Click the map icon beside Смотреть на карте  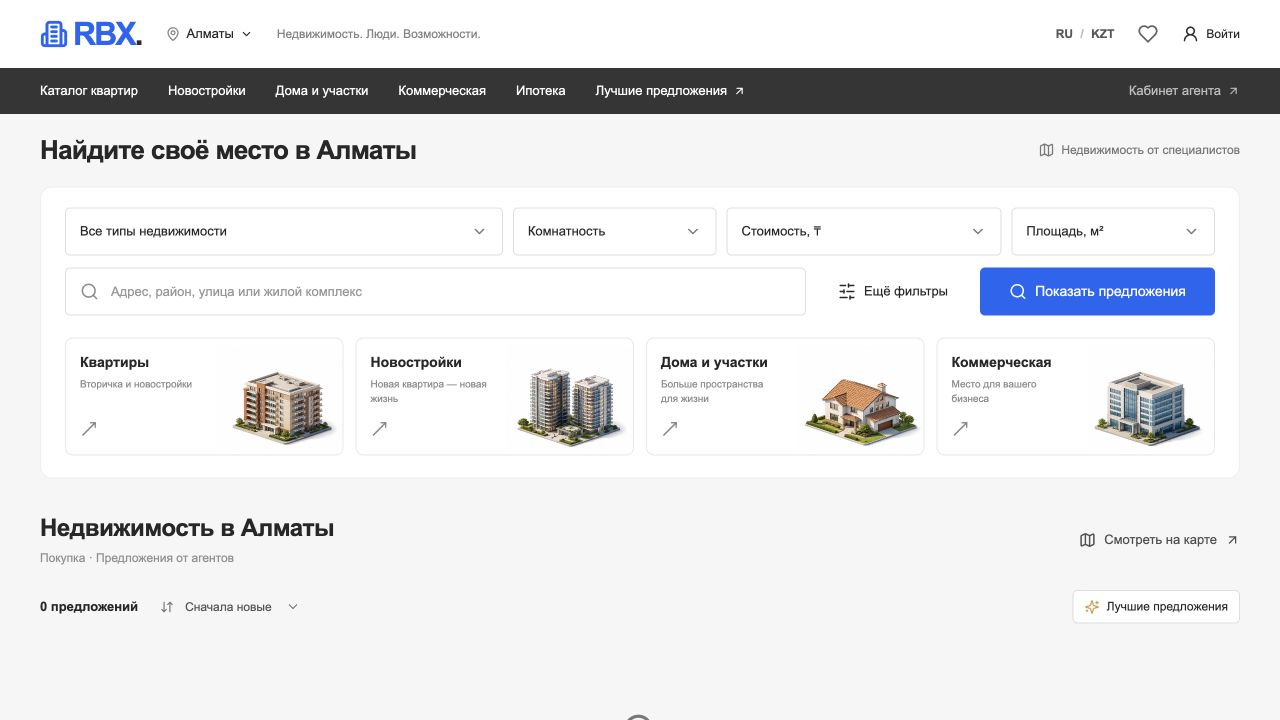tap(1088, 540)
